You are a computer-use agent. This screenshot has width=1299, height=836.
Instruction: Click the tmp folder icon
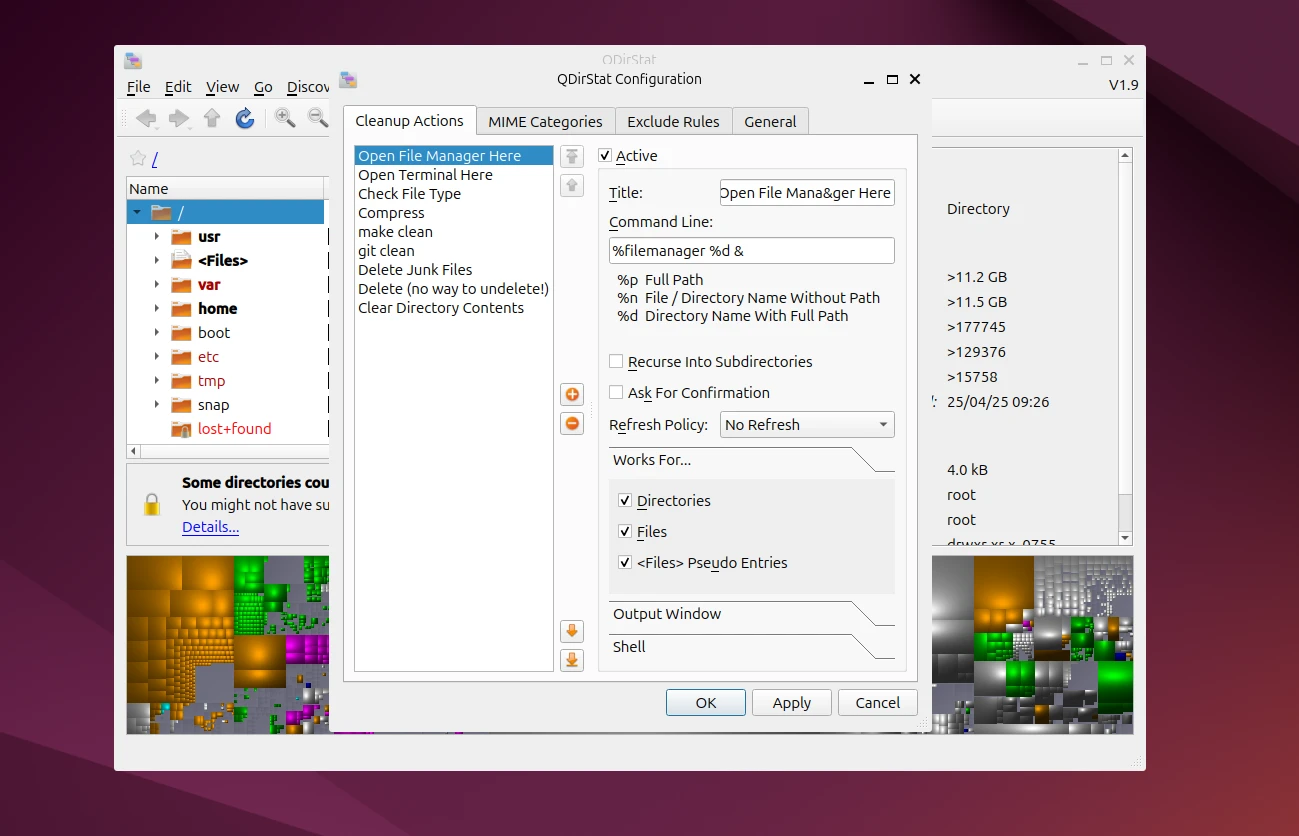pyautogui.click(x=181, y=381)
